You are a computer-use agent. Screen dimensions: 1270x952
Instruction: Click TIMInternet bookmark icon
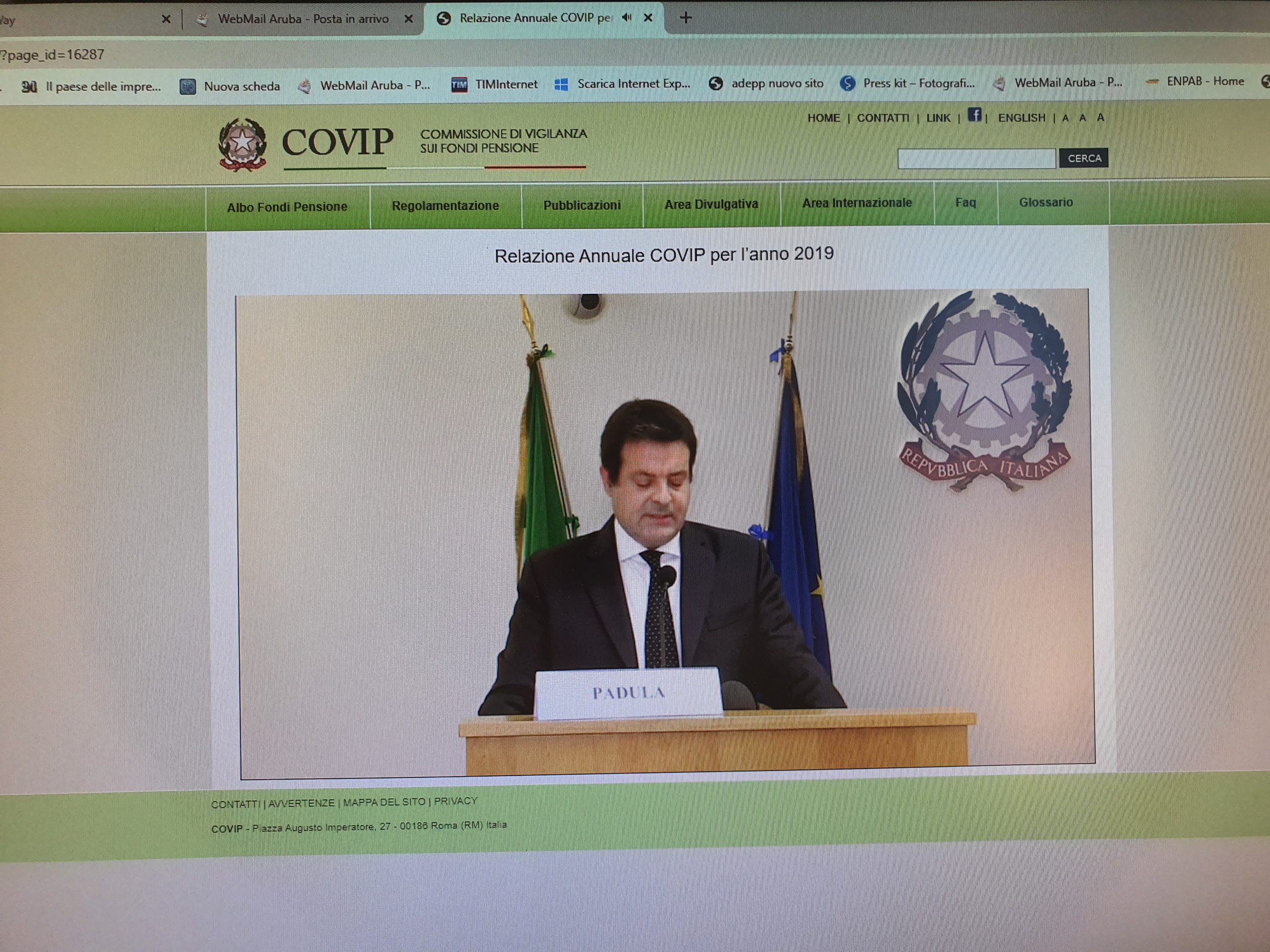coord(459,85)
